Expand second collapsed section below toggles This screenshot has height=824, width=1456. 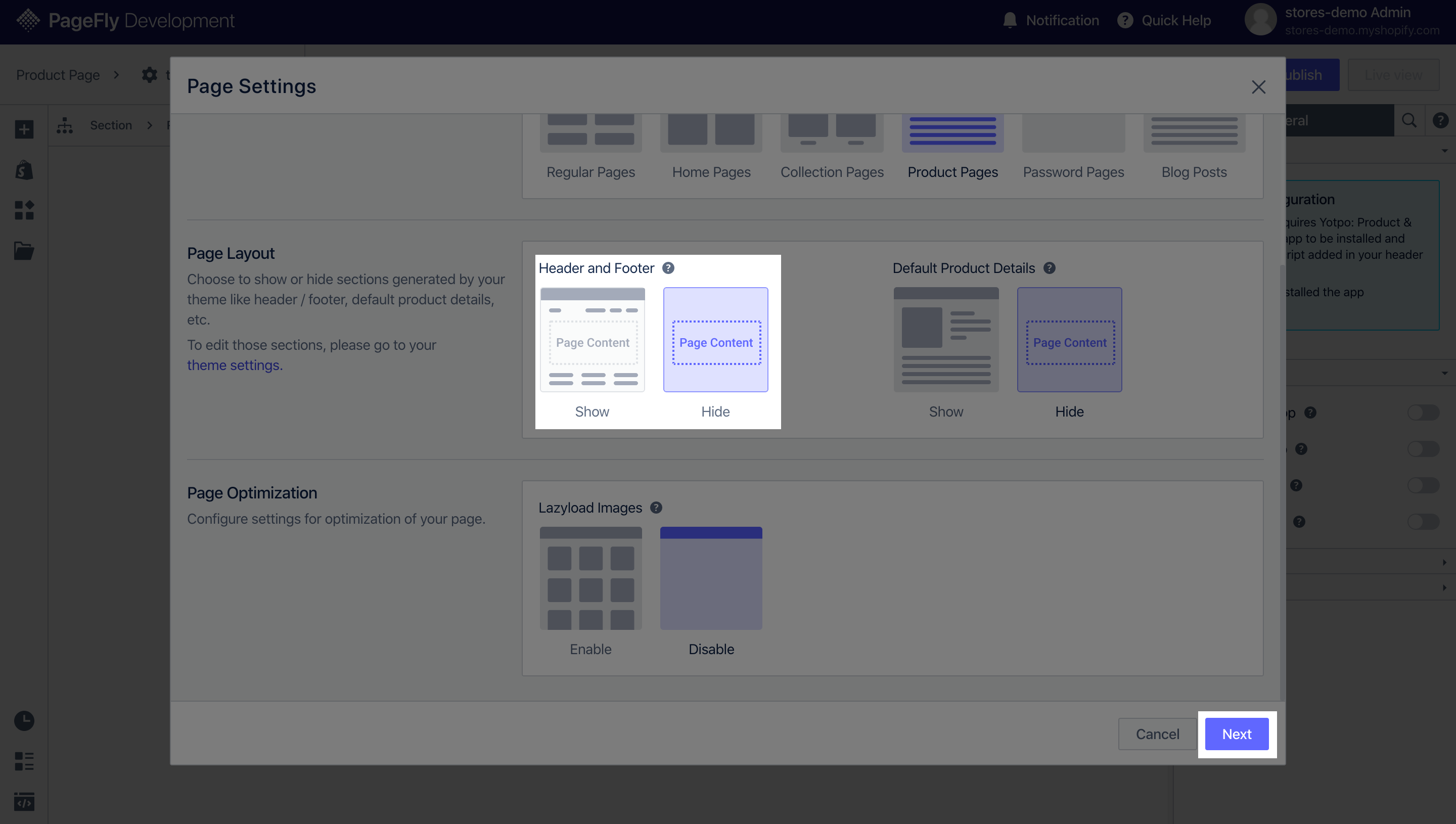1445,587
